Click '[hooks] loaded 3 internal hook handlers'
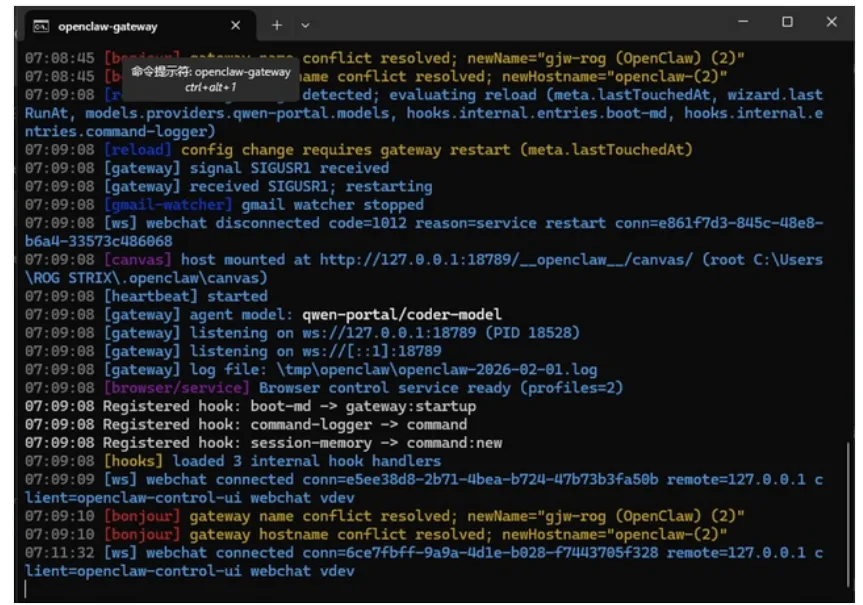The image size is (863, 605). 272,461
